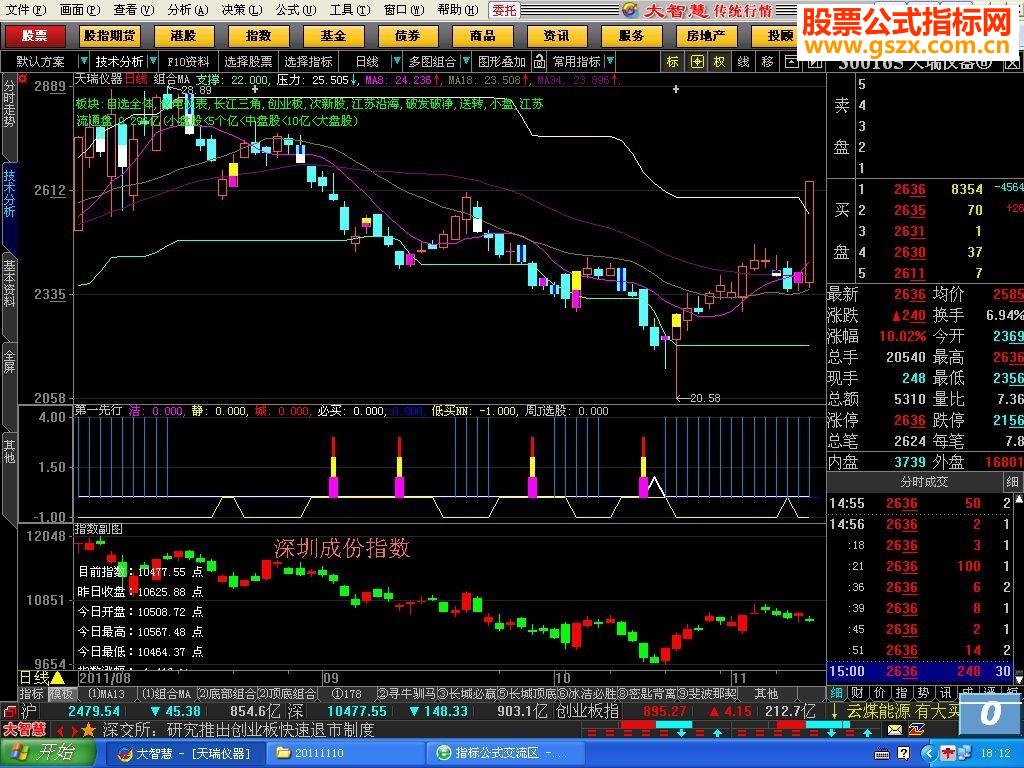Image resolution: width=1024 pixels, height=768 pixels.
Task: Click the red icon left of 沪 index
Action: pos(8,711)
